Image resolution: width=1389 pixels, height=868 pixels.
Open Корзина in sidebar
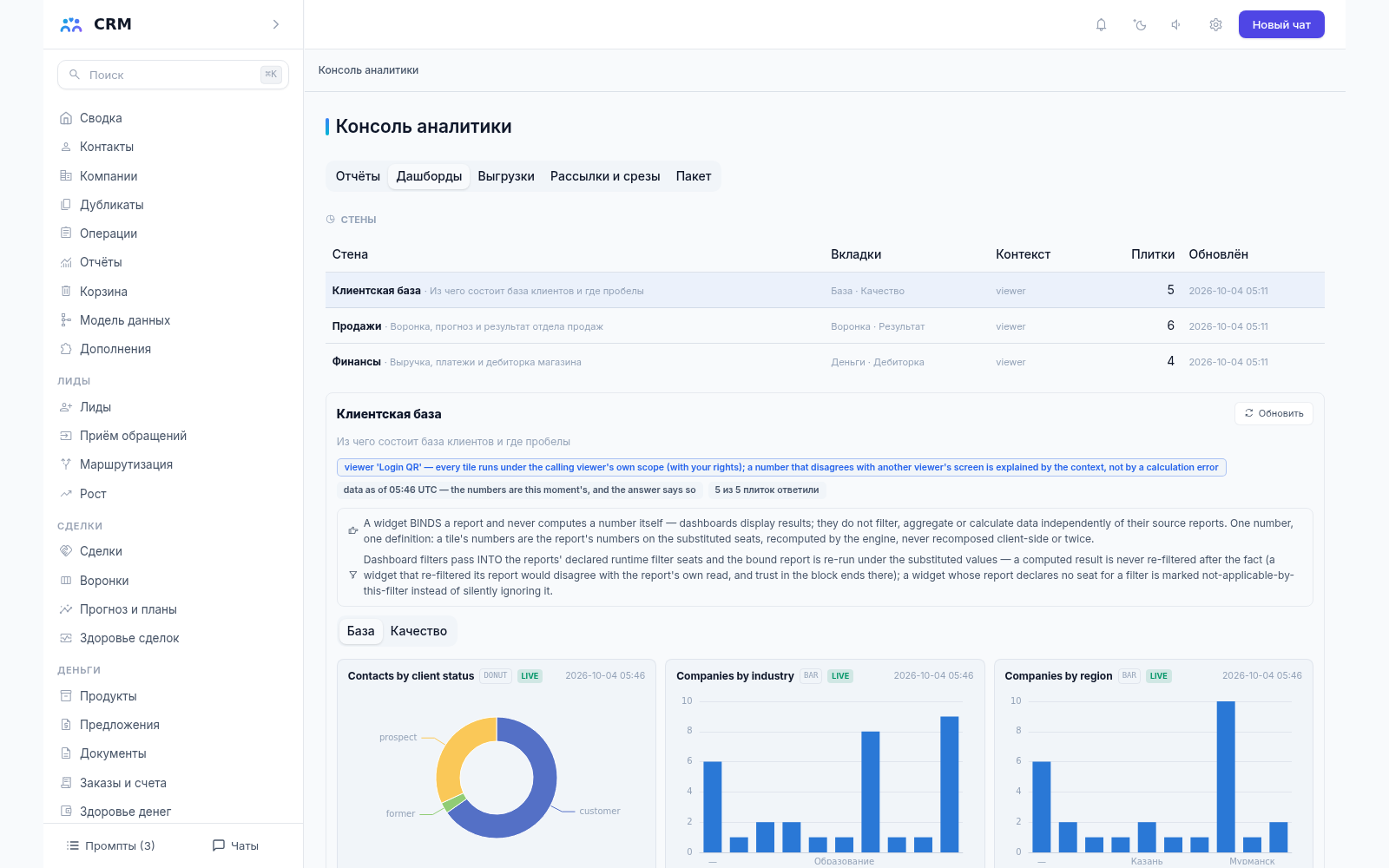coord(173,292)
